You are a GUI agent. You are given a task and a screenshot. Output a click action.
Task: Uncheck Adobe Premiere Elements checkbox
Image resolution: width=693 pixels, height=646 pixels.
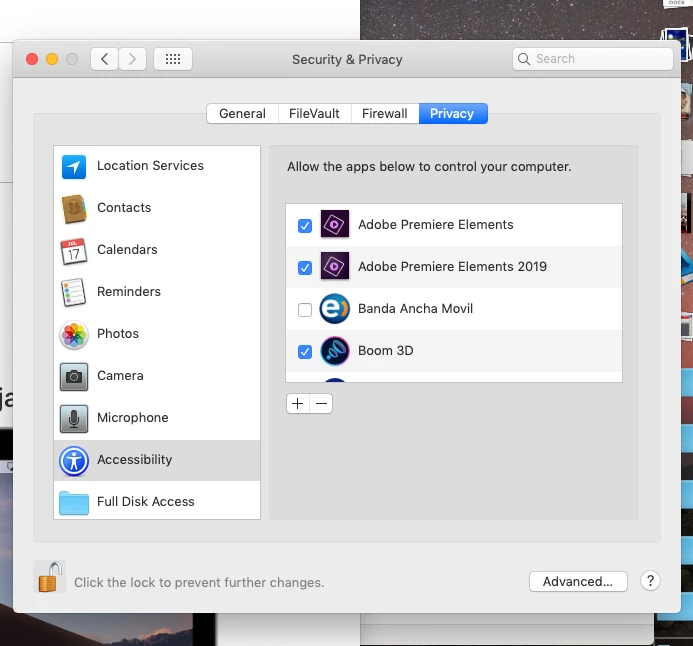coord(305,226)
